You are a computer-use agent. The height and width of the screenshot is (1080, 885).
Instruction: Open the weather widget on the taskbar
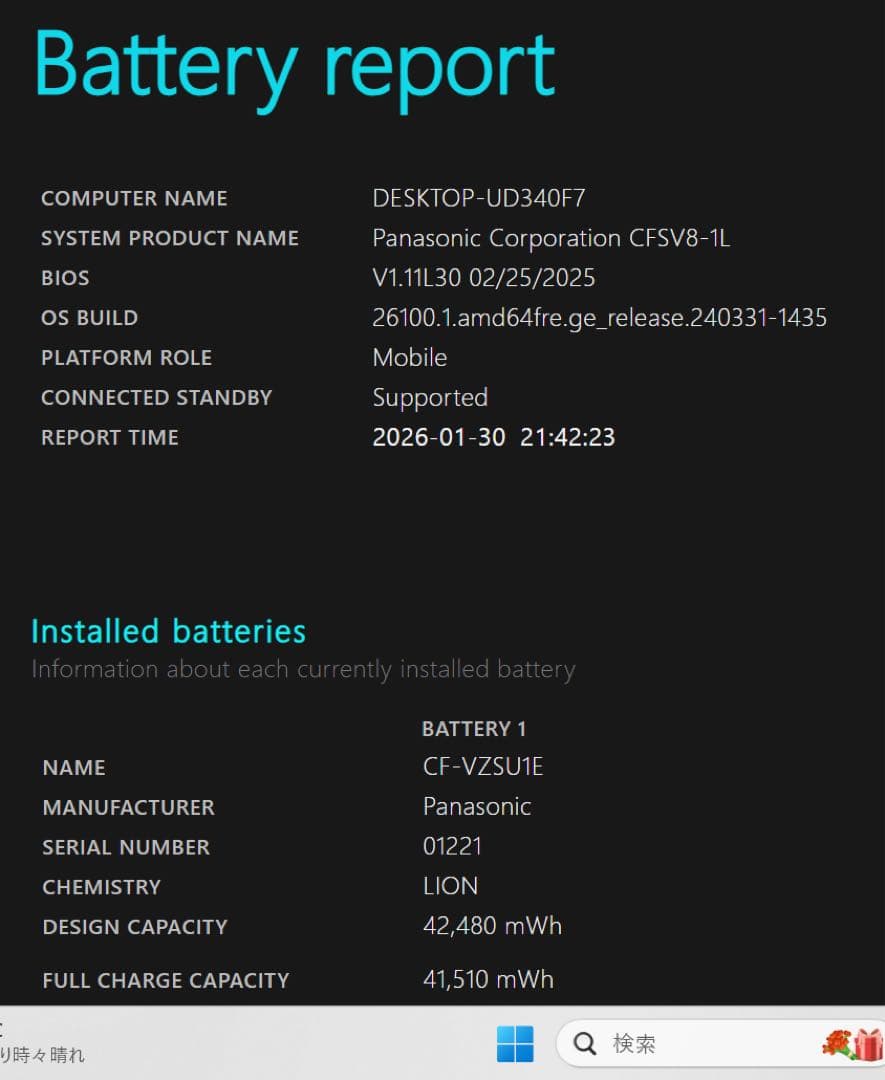40,1044
